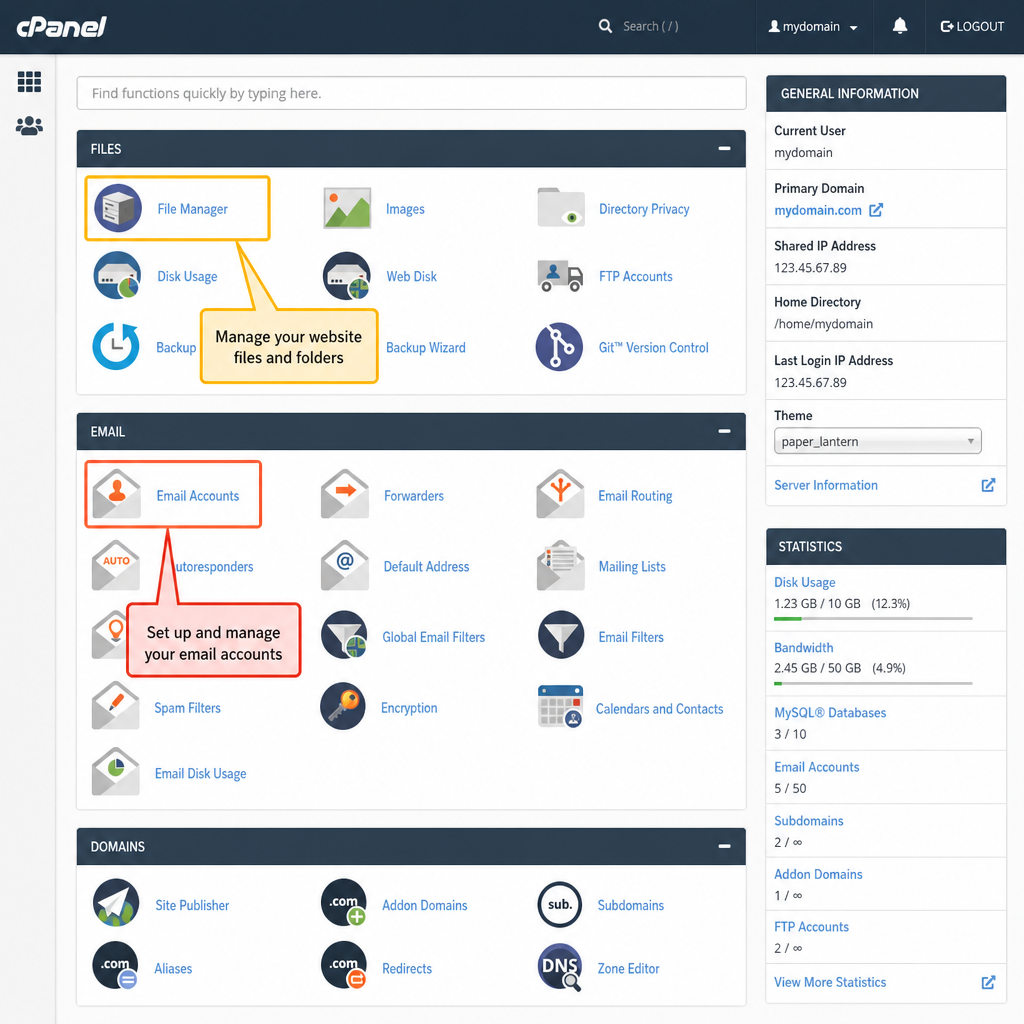Viewport: 1024px width, 1024px height.
Task: Click the notifications bell icon
Action: (899, 26)
